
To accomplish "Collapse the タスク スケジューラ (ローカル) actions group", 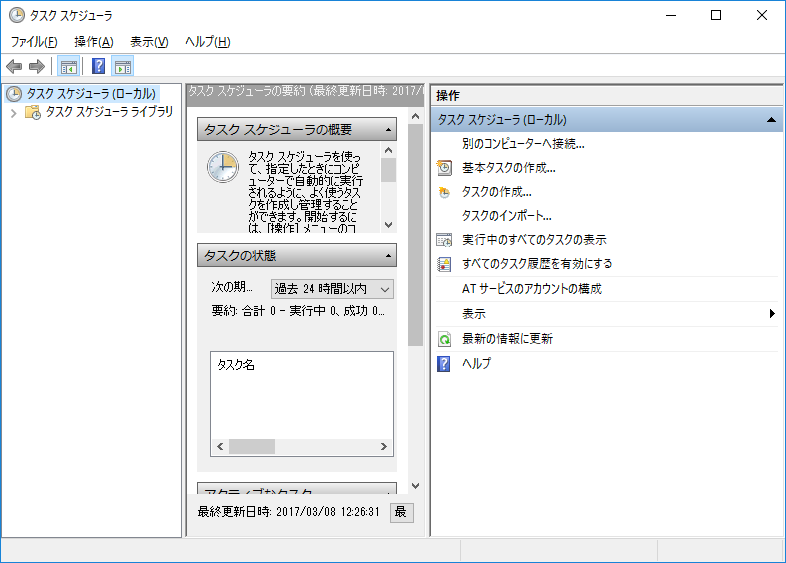I will pyautogui.click(x=771, y=120).
